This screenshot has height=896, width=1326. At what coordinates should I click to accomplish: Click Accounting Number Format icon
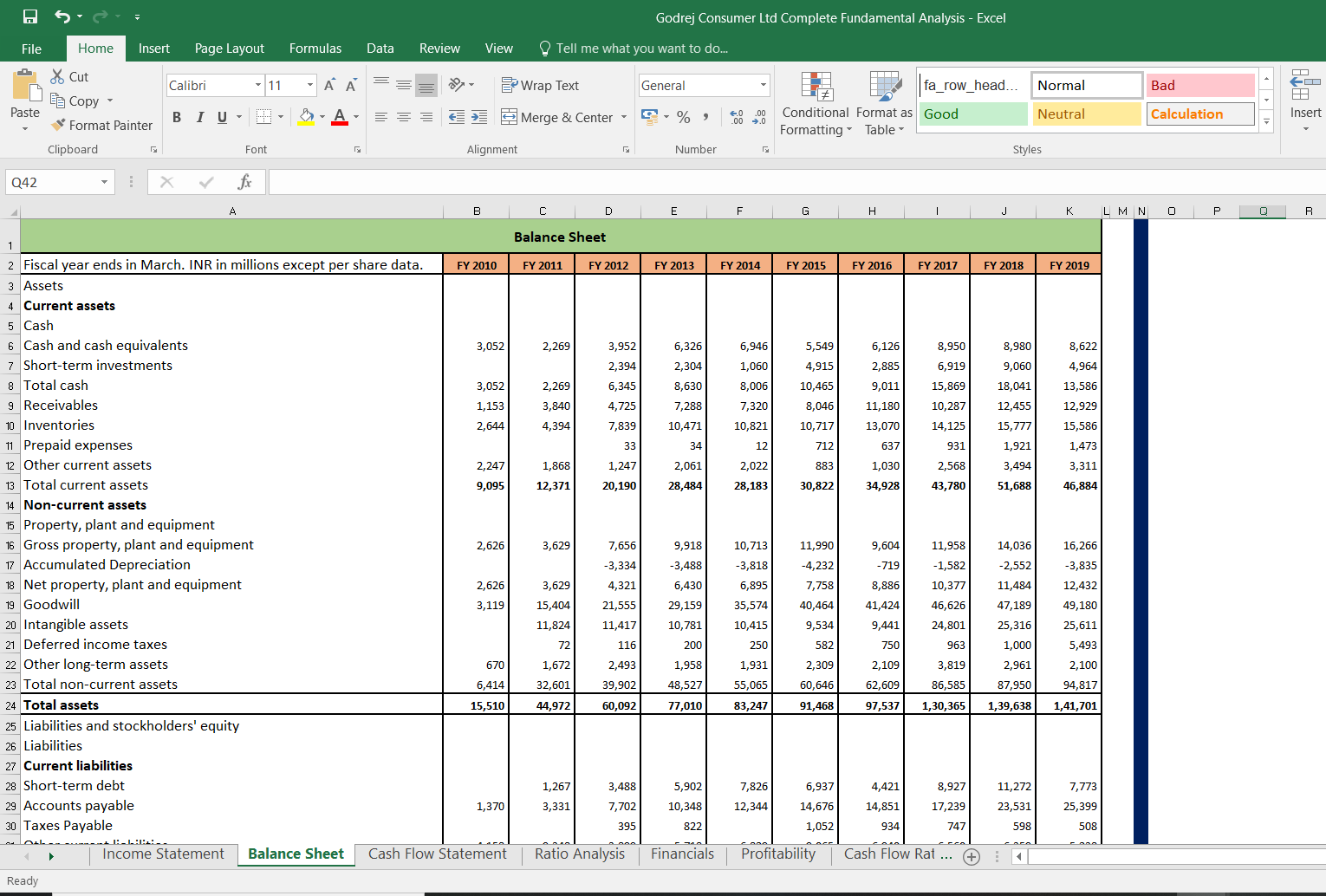[x=650, y=116]
